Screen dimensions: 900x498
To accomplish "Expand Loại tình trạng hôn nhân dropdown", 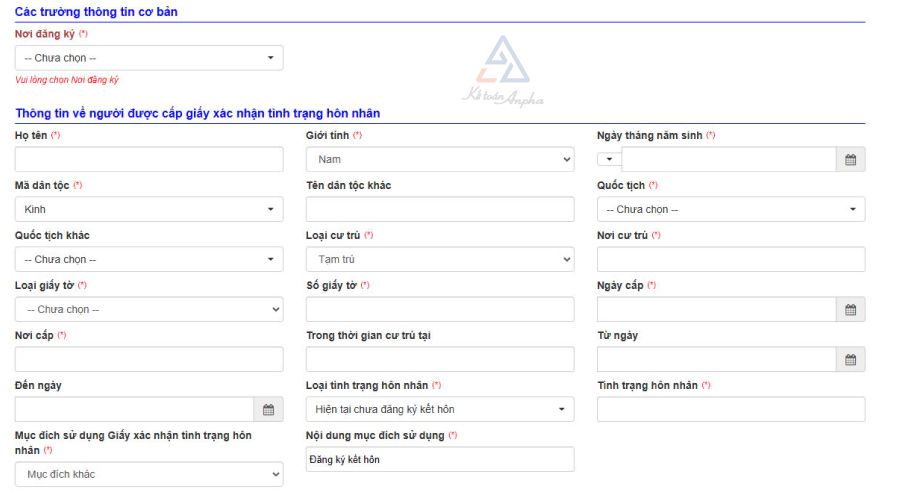I will [x=440, y=410].
